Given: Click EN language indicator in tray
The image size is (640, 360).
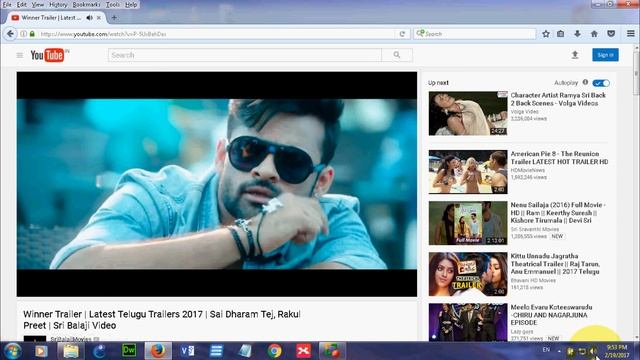Looking at the screenshot, I should [546, 350].
